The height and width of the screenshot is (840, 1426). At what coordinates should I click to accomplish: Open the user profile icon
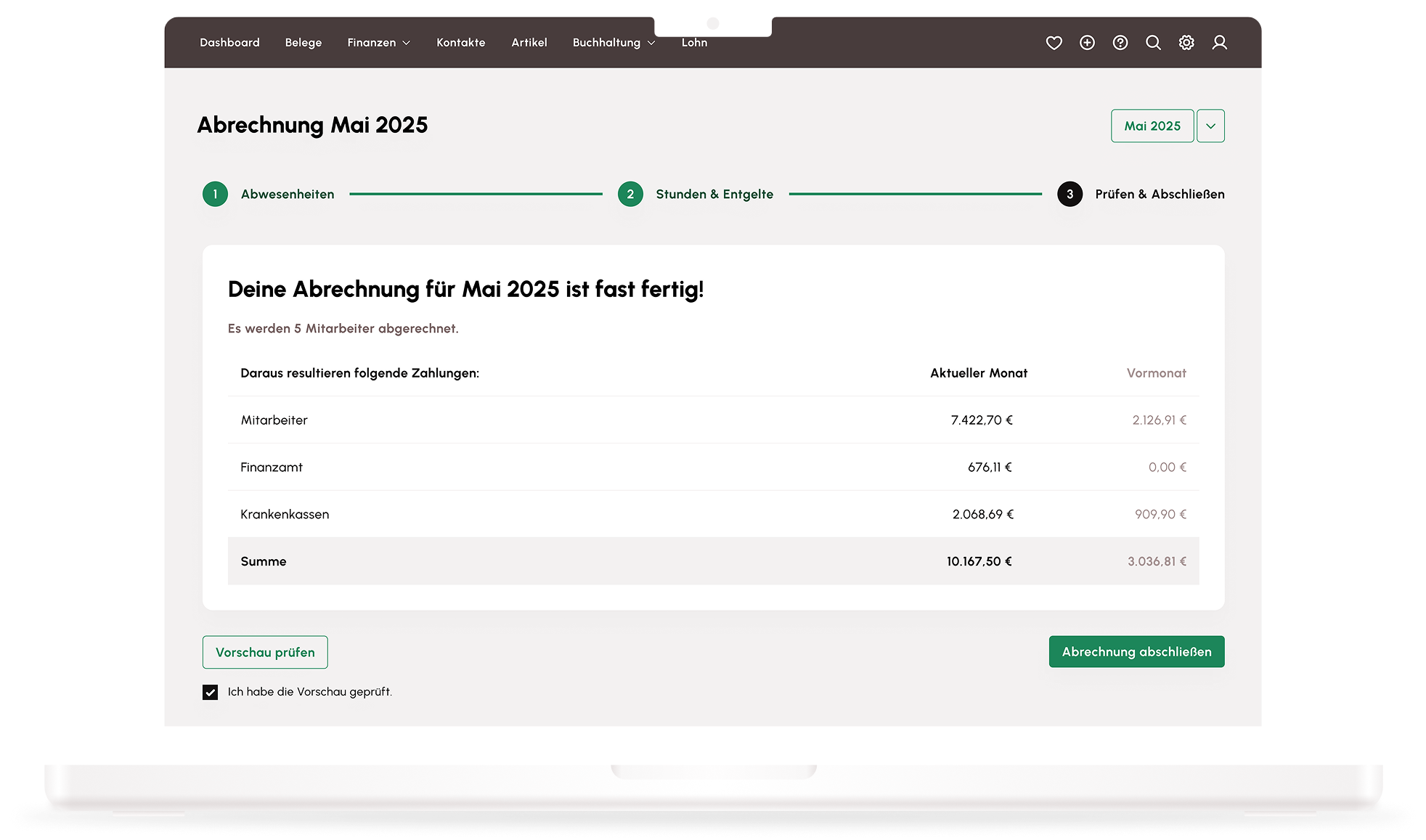(1220, 43)
